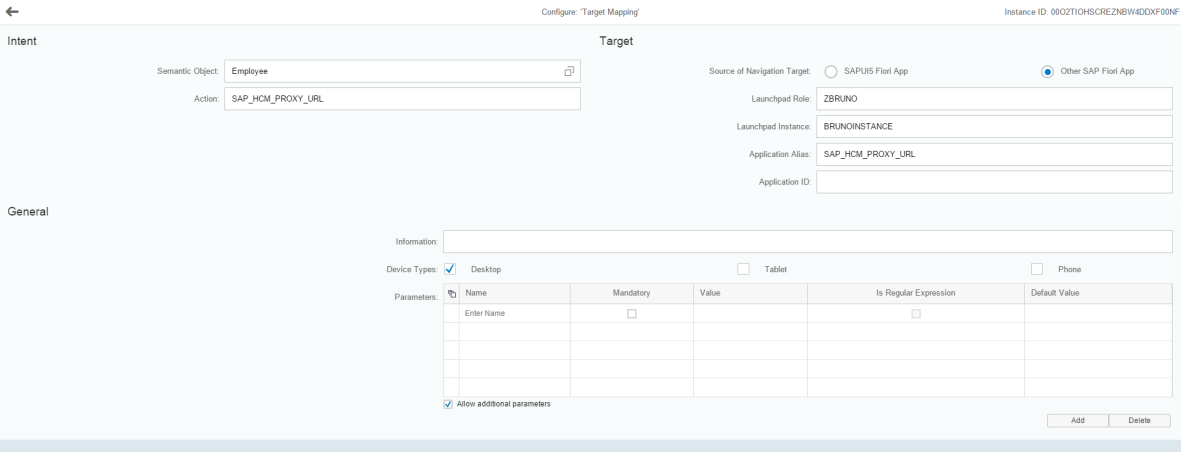The width and height of the screenshot is (1181, 452).
Task: Enable the Phone device type checkbox
Action: (1037, 269)
